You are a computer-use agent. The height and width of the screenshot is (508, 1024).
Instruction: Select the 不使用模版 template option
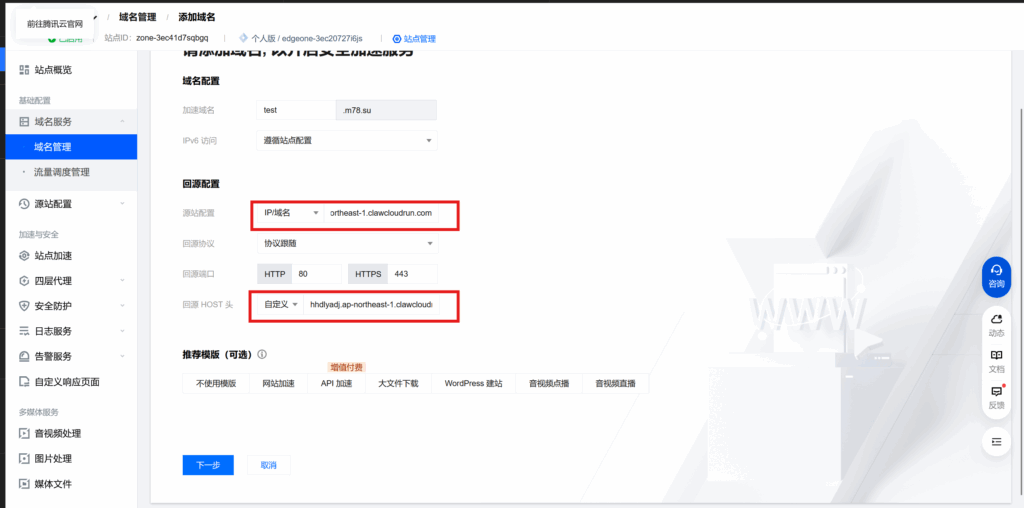pyautogui.click(x=215, y=383)
